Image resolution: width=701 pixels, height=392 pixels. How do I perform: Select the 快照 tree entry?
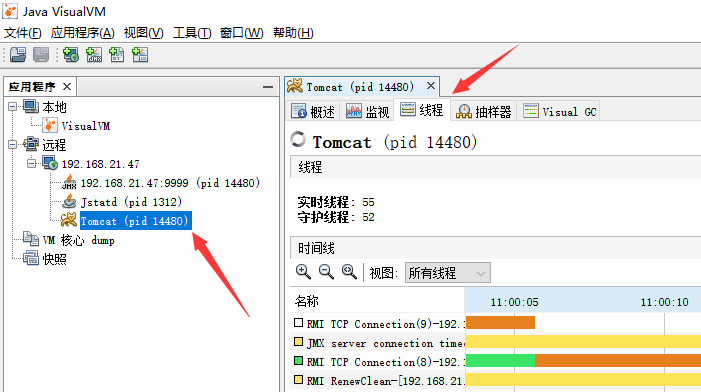[55, 258]
